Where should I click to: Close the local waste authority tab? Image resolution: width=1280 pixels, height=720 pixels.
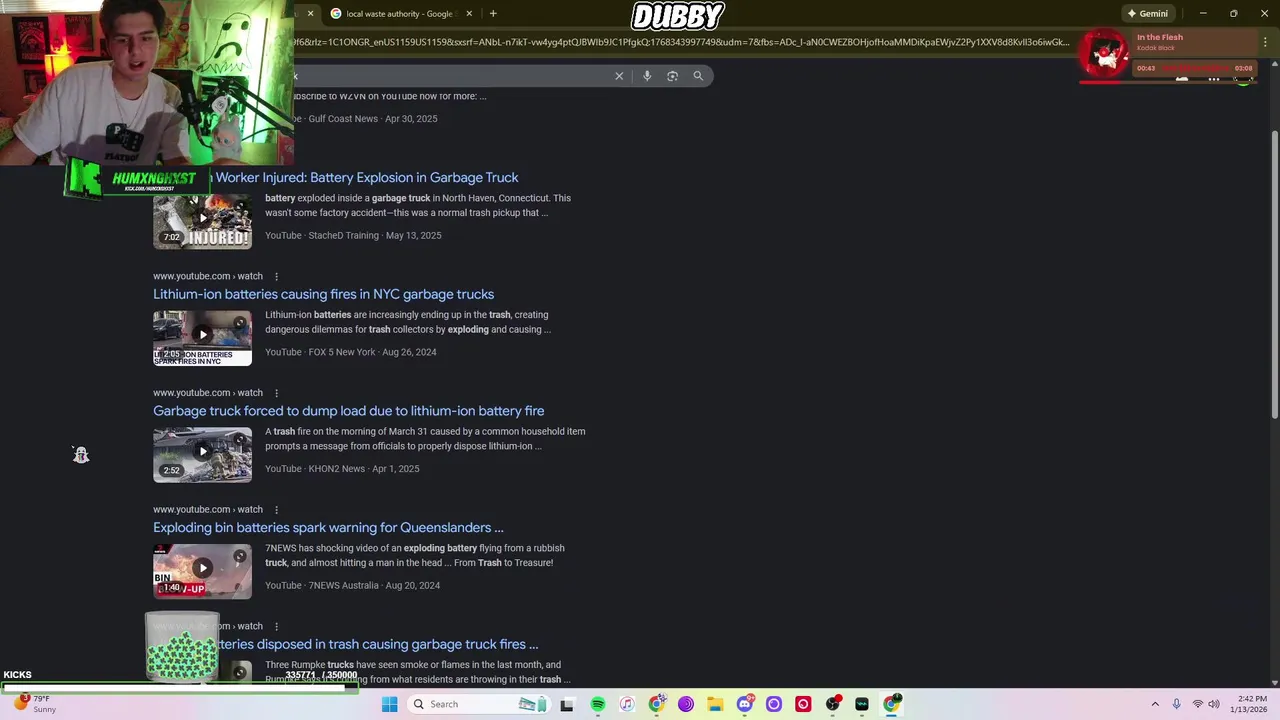469,13
